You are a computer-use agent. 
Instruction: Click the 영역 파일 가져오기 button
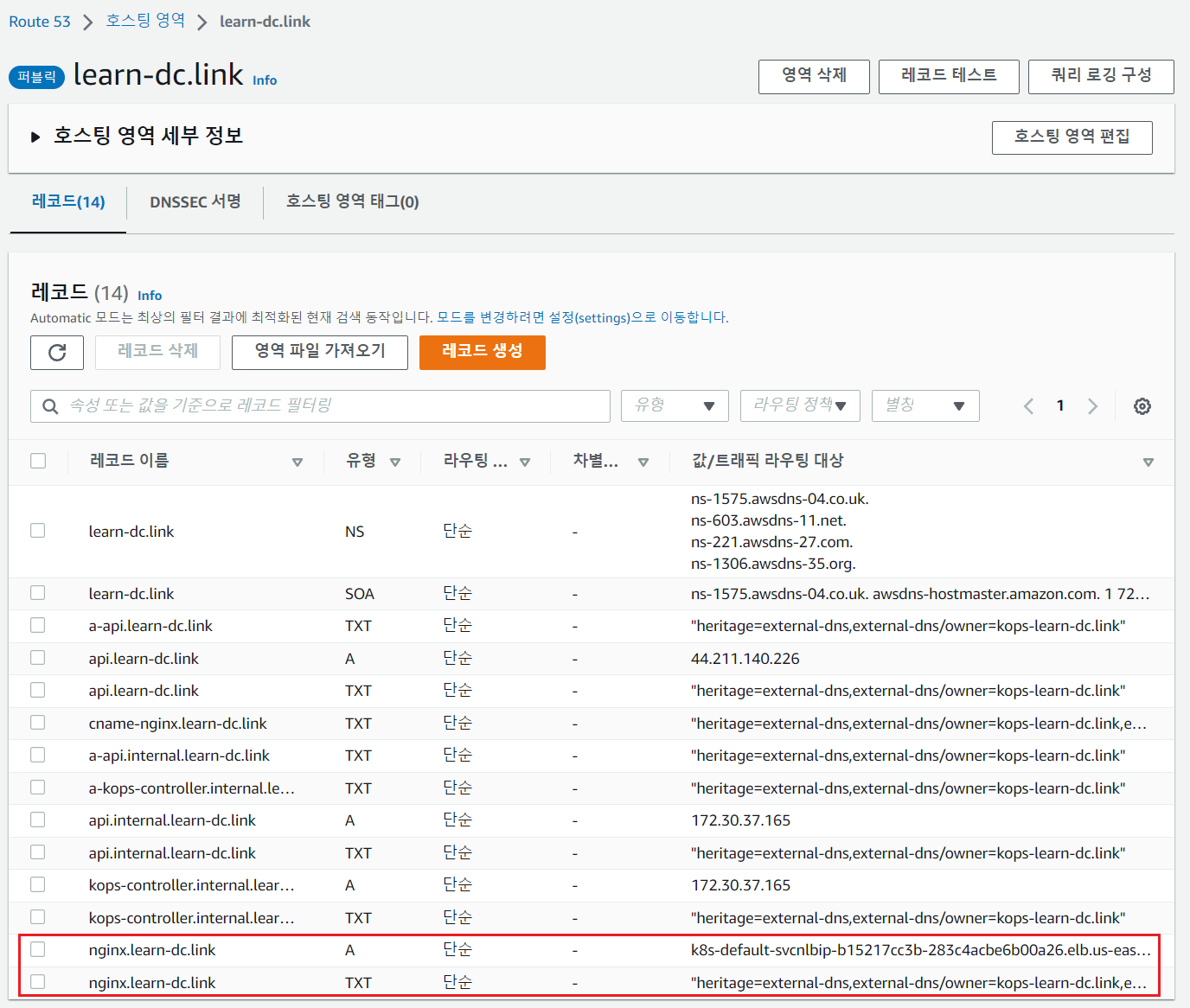pos(319,352)
